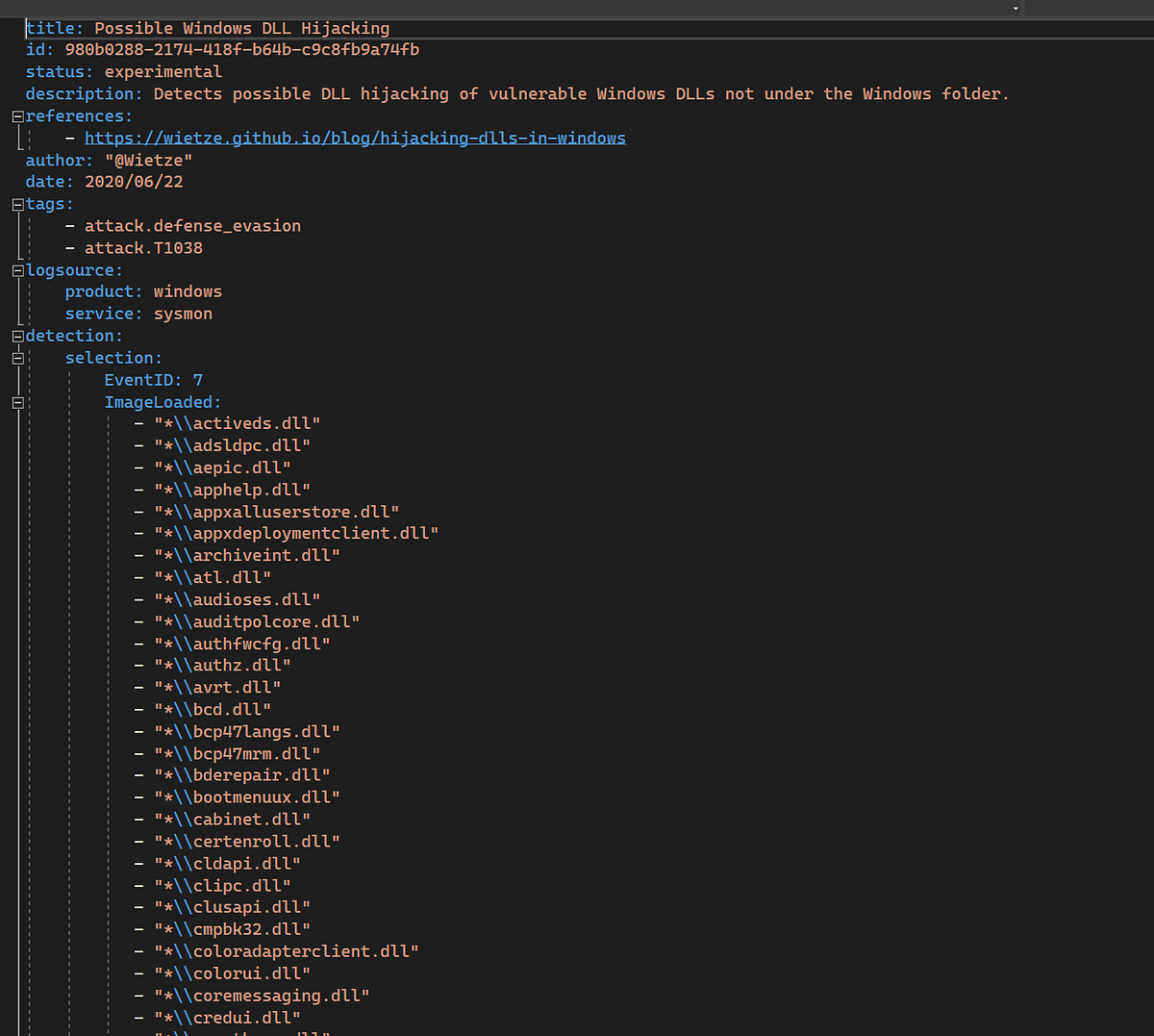This screenshot has width=1154, height=1036.
Task: Click the date 2020/06/22
Action: [134, 181]
